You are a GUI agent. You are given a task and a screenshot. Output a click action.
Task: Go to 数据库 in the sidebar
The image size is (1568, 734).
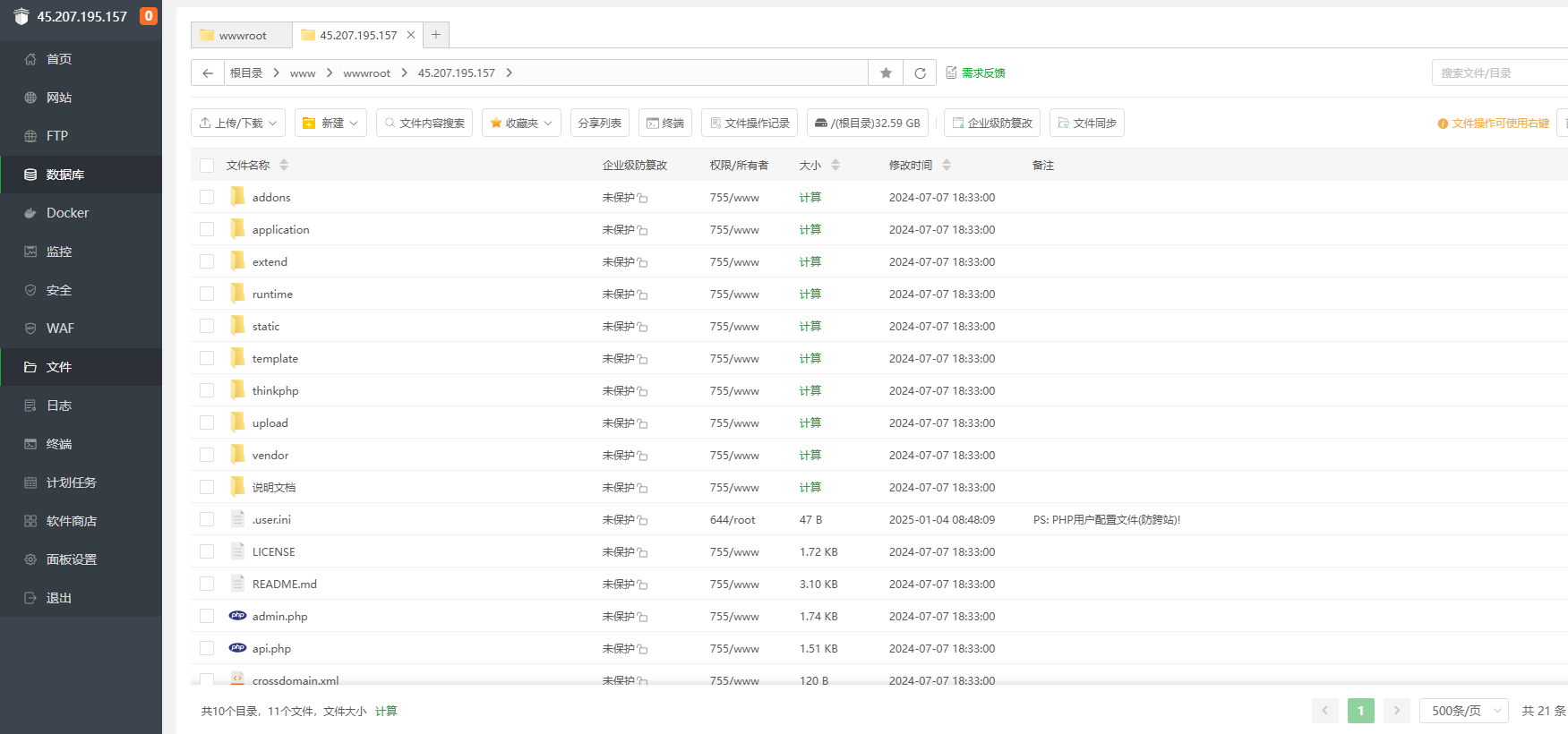pyautogui.click(x=64, y=175)
